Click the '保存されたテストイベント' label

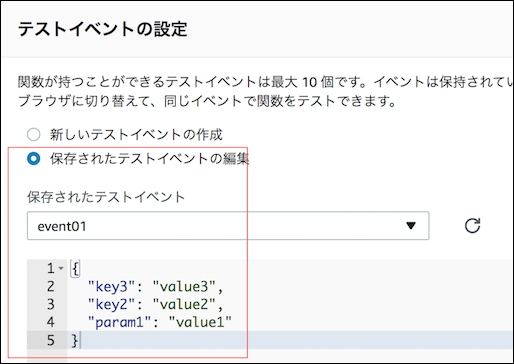tap(106, 197)
